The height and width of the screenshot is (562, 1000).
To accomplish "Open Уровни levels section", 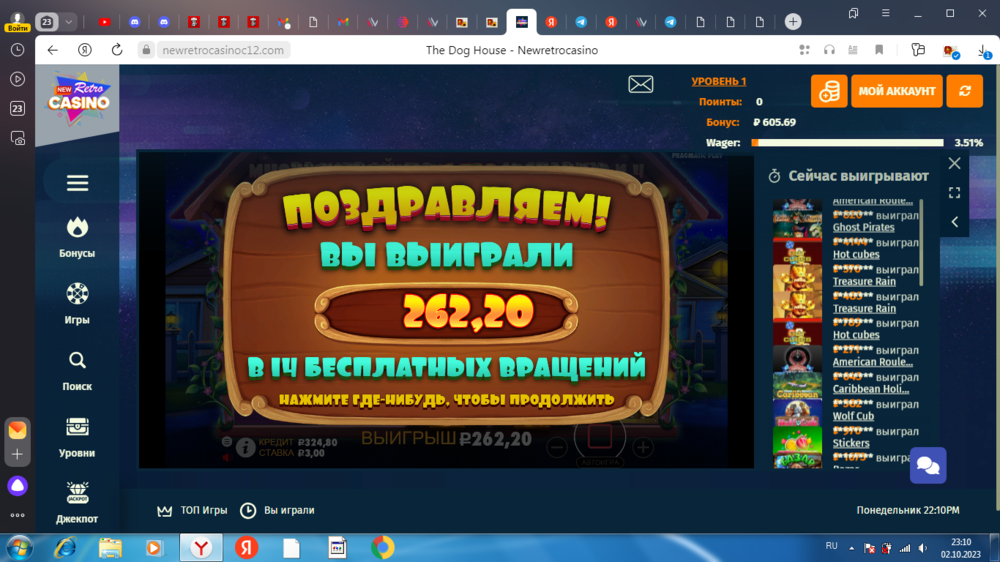I will coord(77,438).
